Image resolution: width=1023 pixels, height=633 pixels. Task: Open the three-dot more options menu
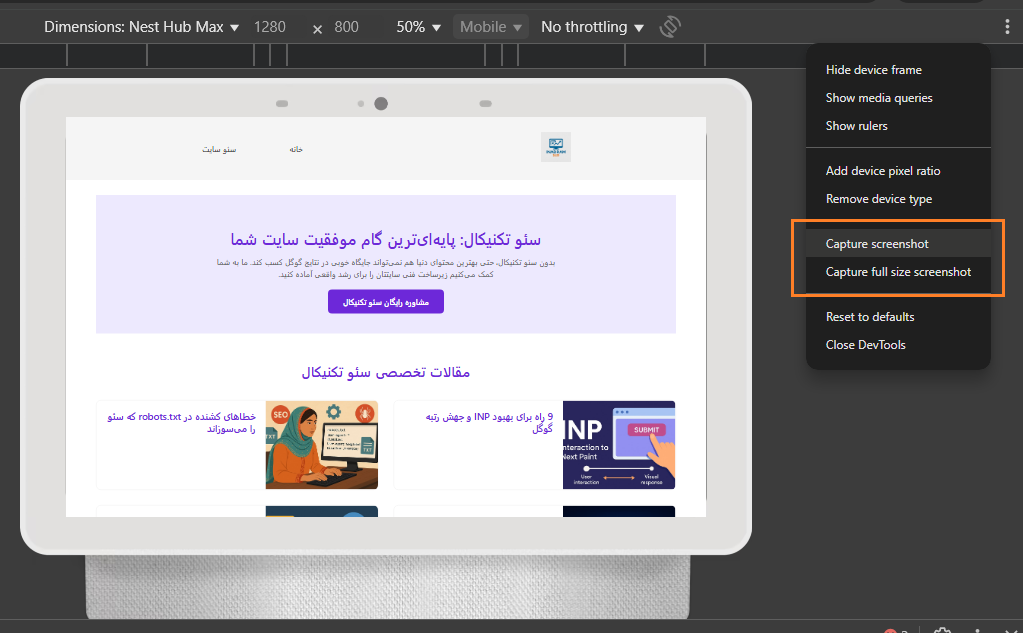[1007, 27]
